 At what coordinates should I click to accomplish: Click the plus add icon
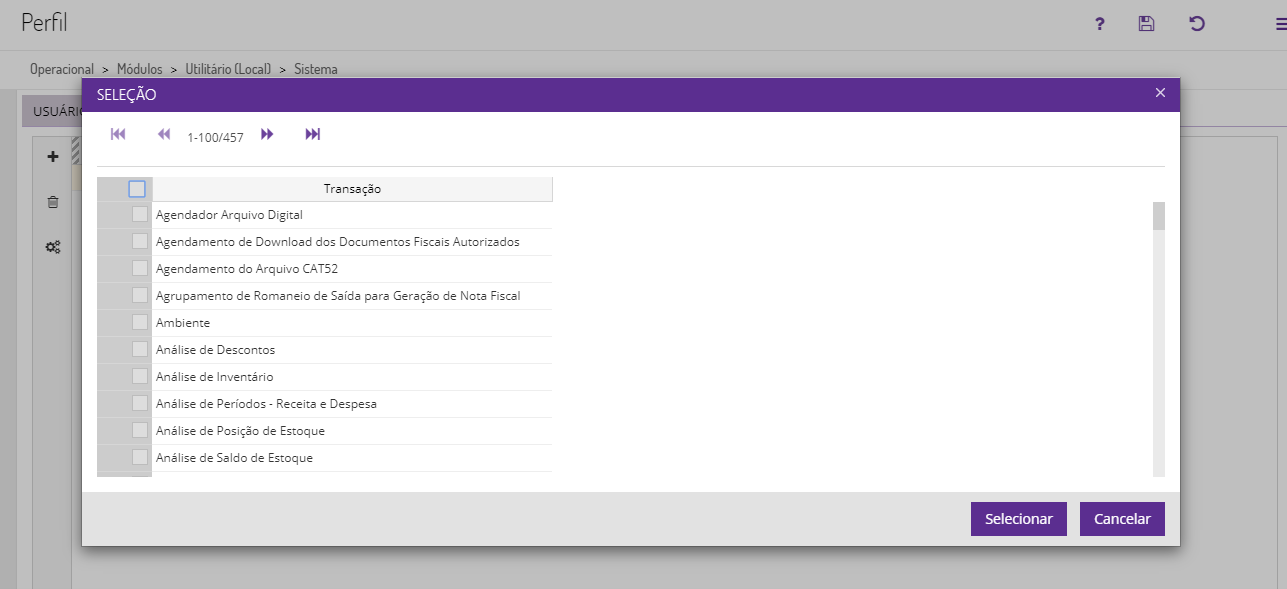click(53, 157)
